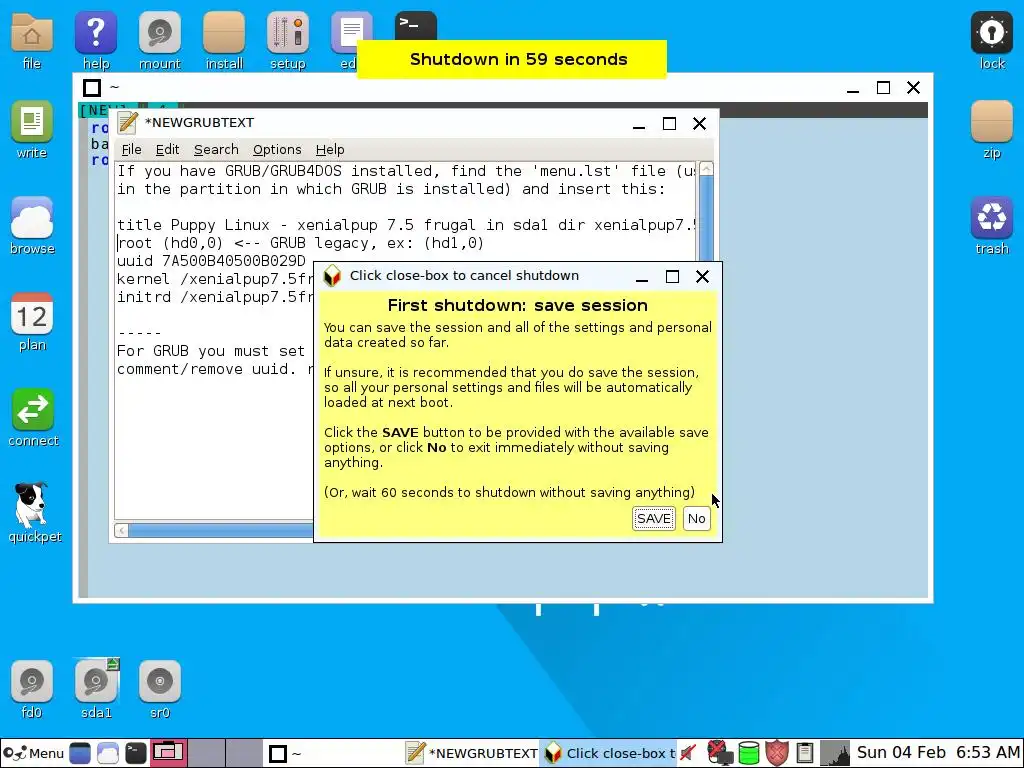This screenshot has height=768, width=1024.
Task: Maximize the shutdown dialog window
Action: click(x=672, y=277)
